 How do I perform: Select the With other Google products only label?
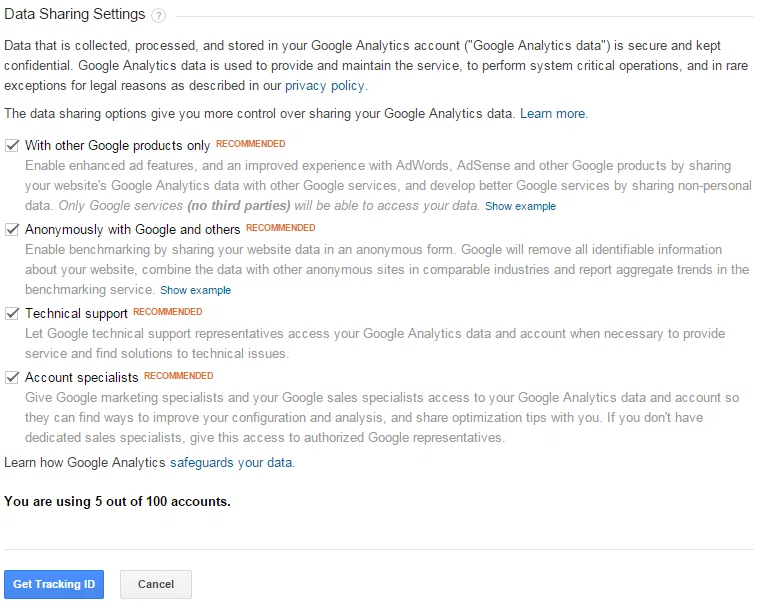click(x=117, y=146)
